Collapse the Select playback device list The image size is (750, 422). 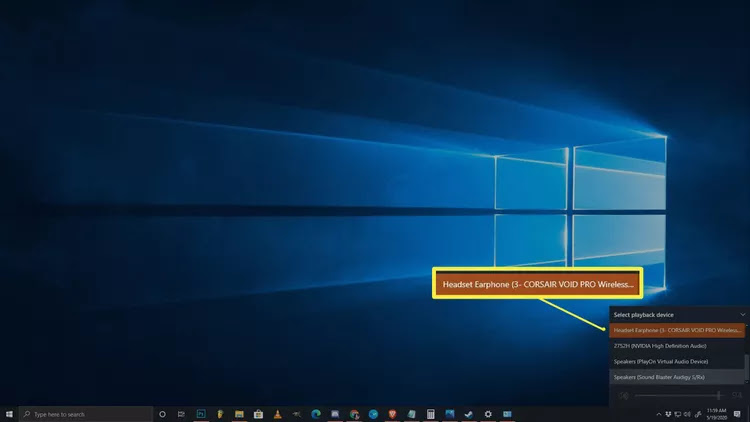[742, 315]
